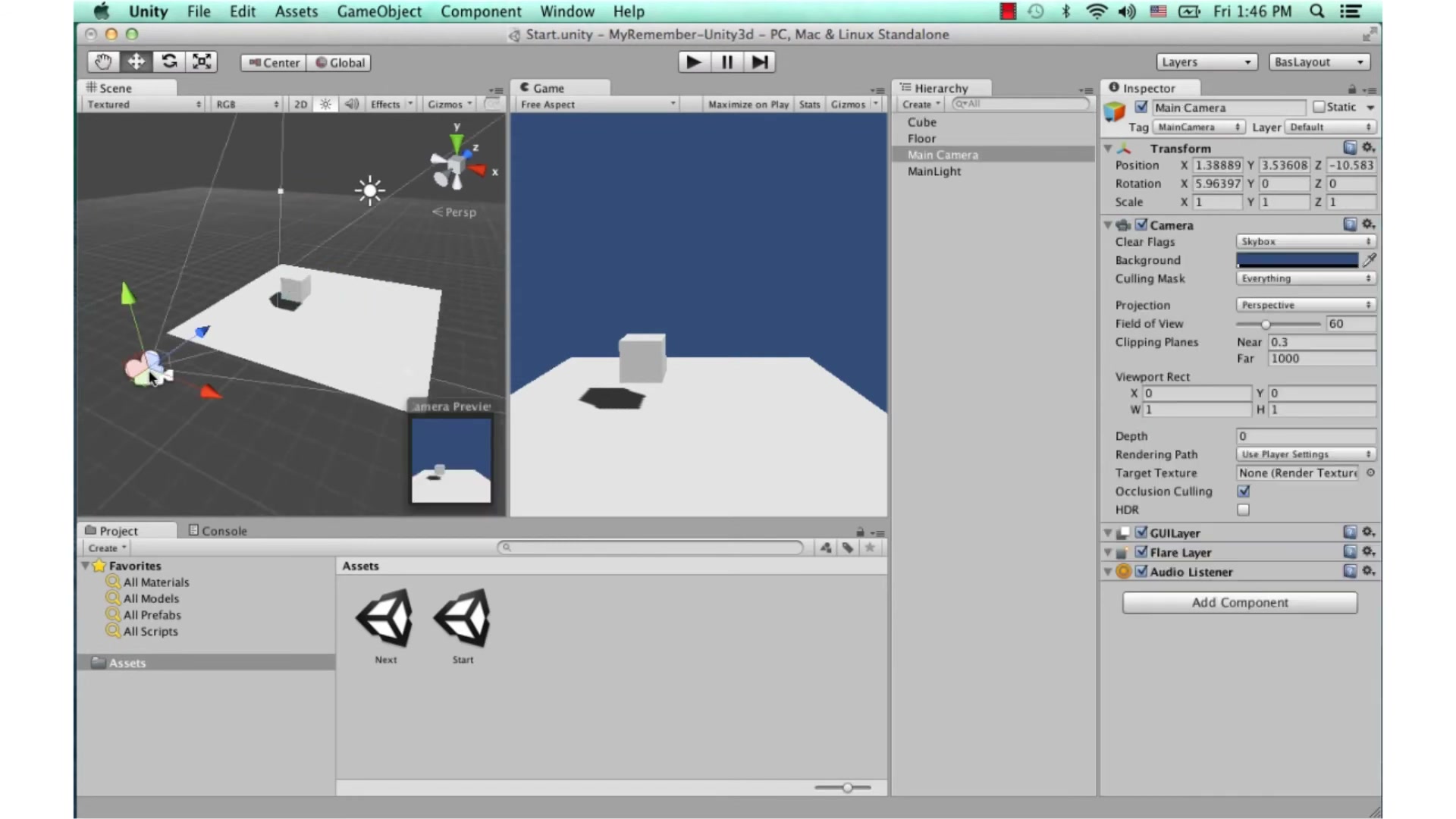Open the Projection Perspective dropdown

pyautogui.click(x=1306, y=305)
